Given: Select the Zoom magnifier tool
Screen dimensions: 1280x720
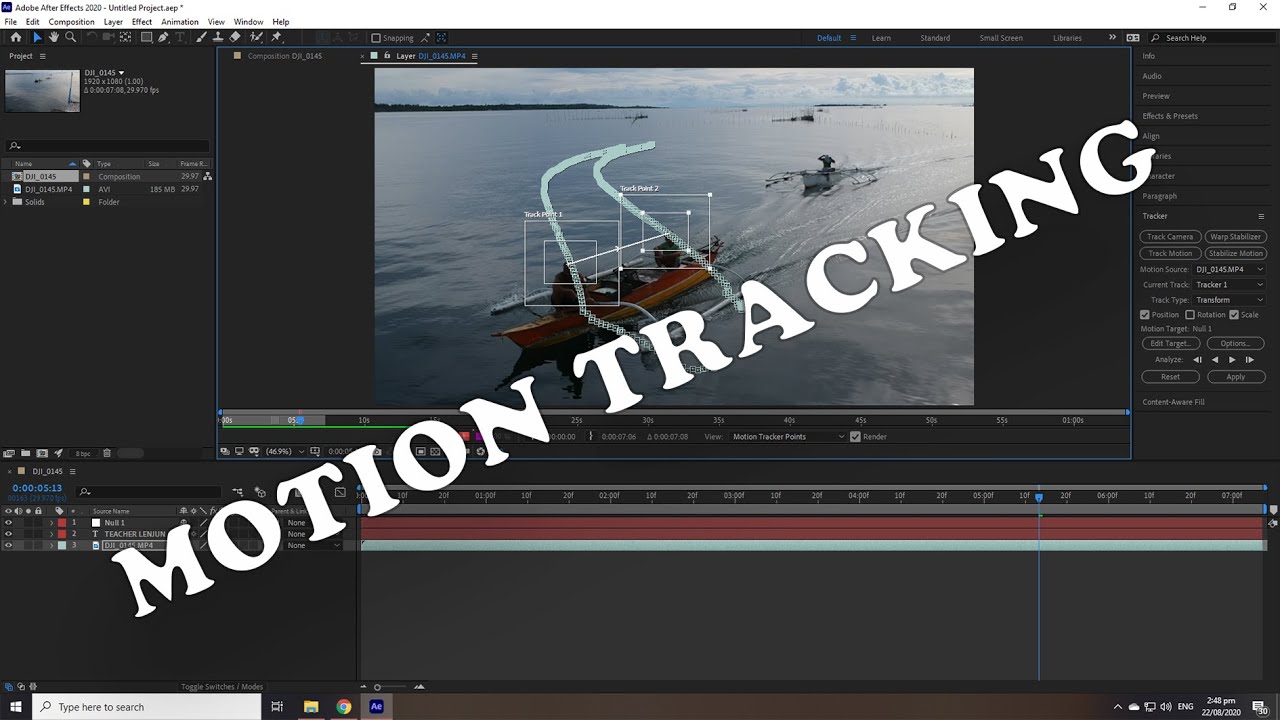Looking at the screenshot, I should click(x=70, y=37).
